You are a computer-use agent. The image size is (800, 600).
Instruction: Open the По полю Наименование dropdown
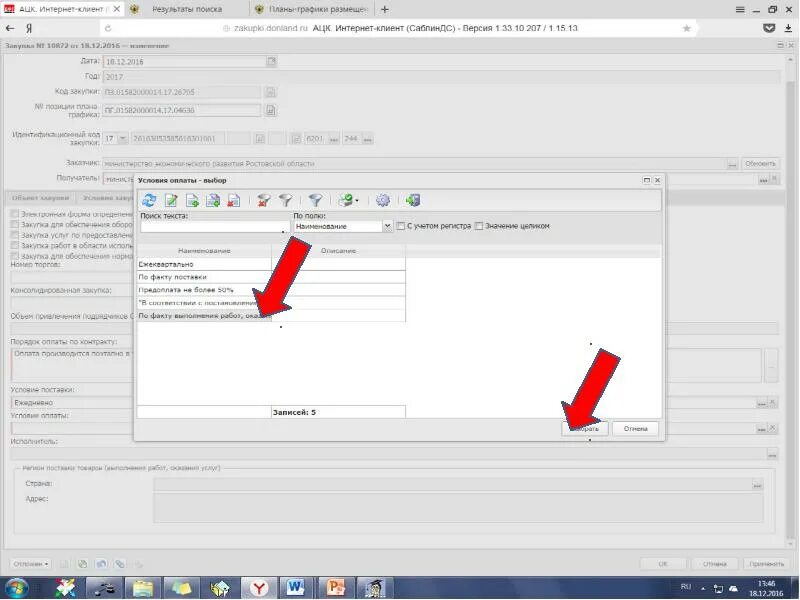tap(387, 226)
